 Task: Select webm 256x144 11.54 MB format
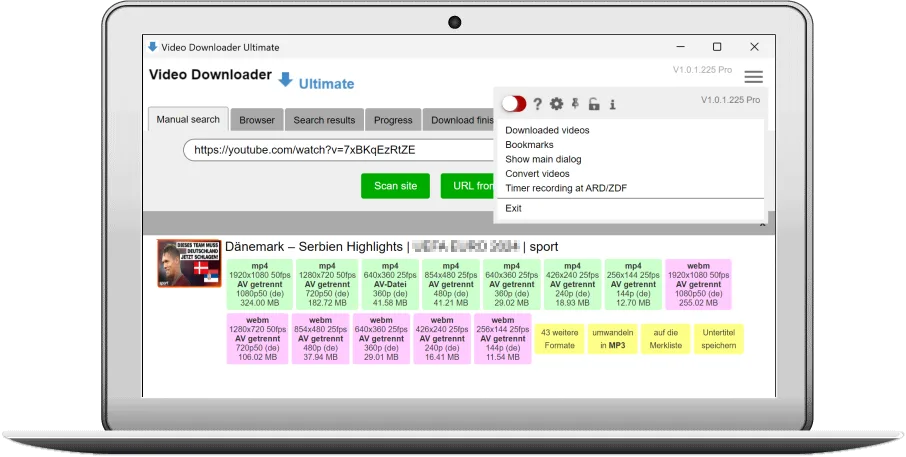point(502,339)
